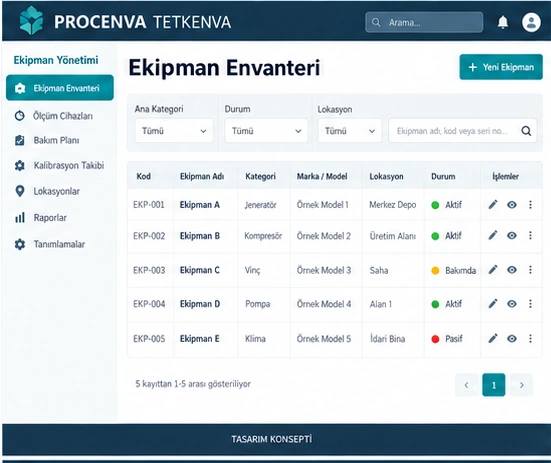This screenshot has width=551, height=463.
Task: Focus the equipment name, code search field
Action: pos(462,131)
